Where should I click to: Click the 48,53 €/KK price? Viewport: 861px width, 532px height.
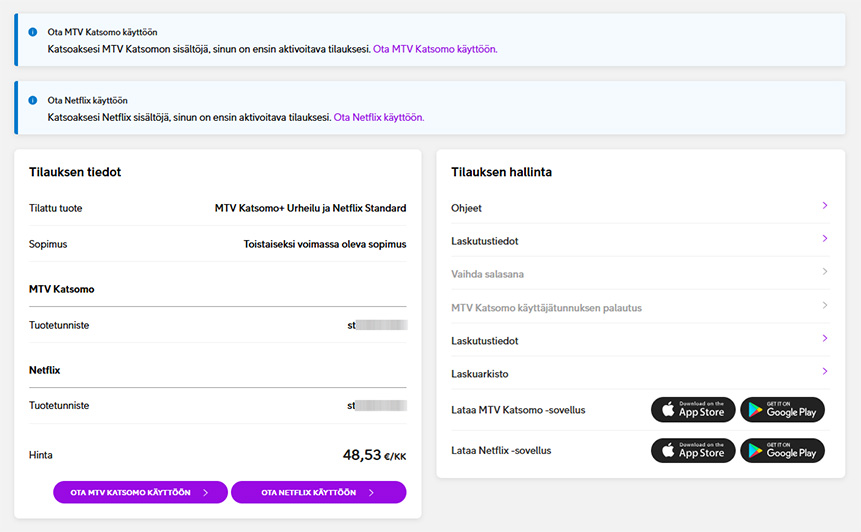pyautogui.click(x=374, y=455)
